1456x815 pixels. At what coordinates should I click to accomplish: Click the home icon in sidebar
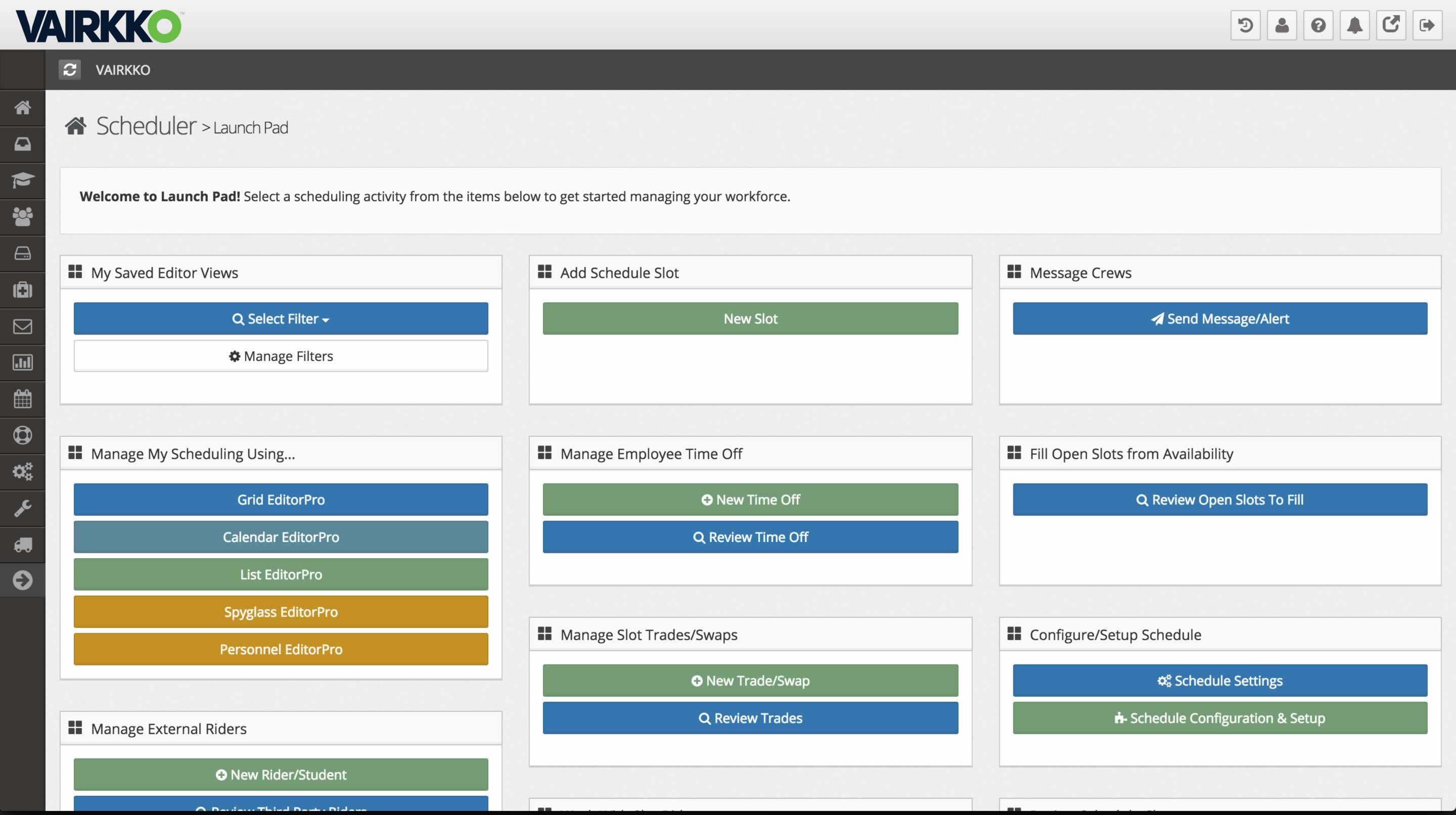tap(23, 107)
